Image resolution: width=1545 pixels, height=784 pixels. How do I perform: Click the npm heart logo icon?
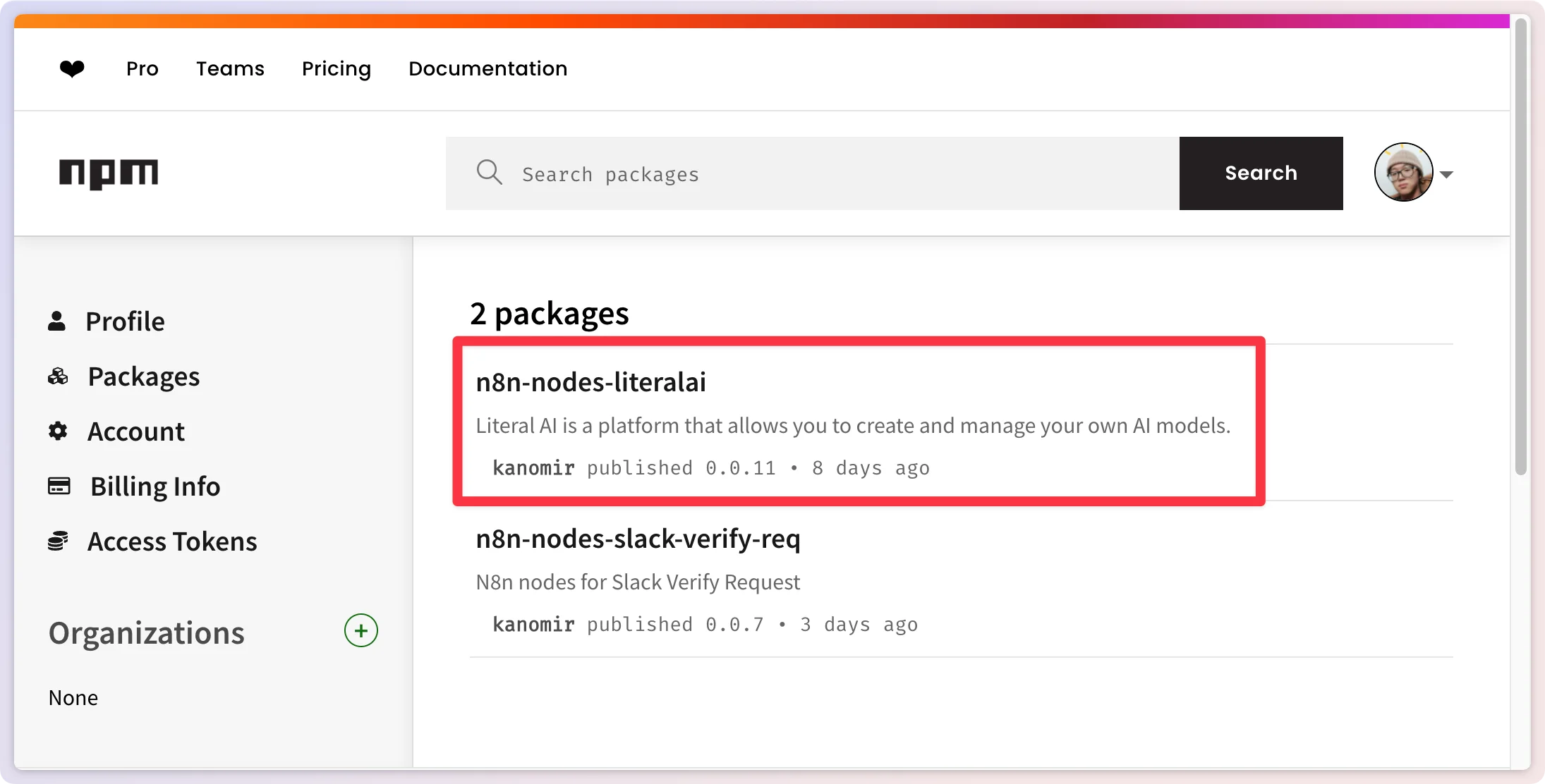[73, 68]
